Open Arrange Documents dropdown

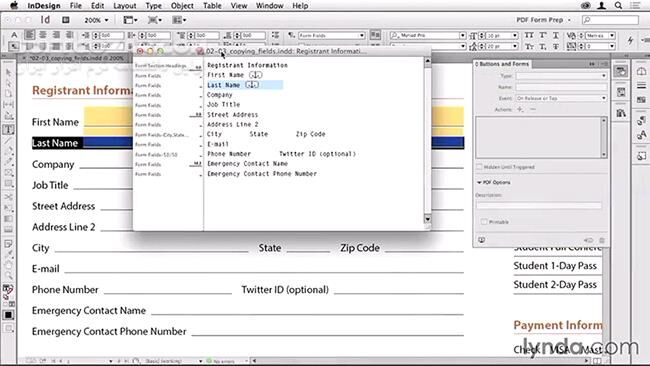[179, 20]
